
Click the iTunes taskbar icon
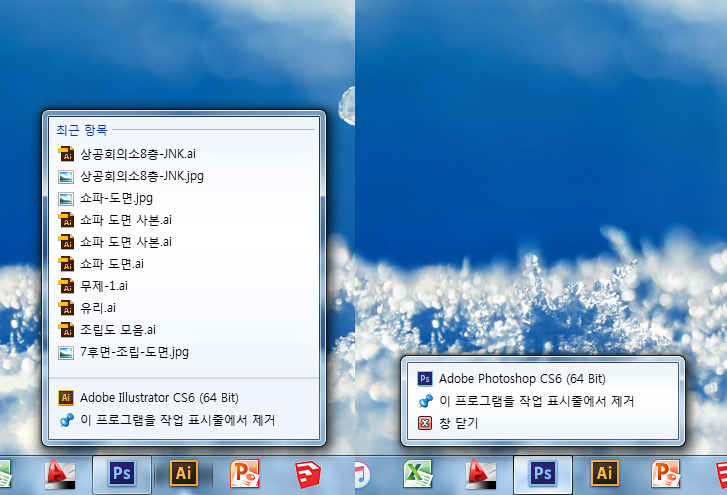point(362,474)
